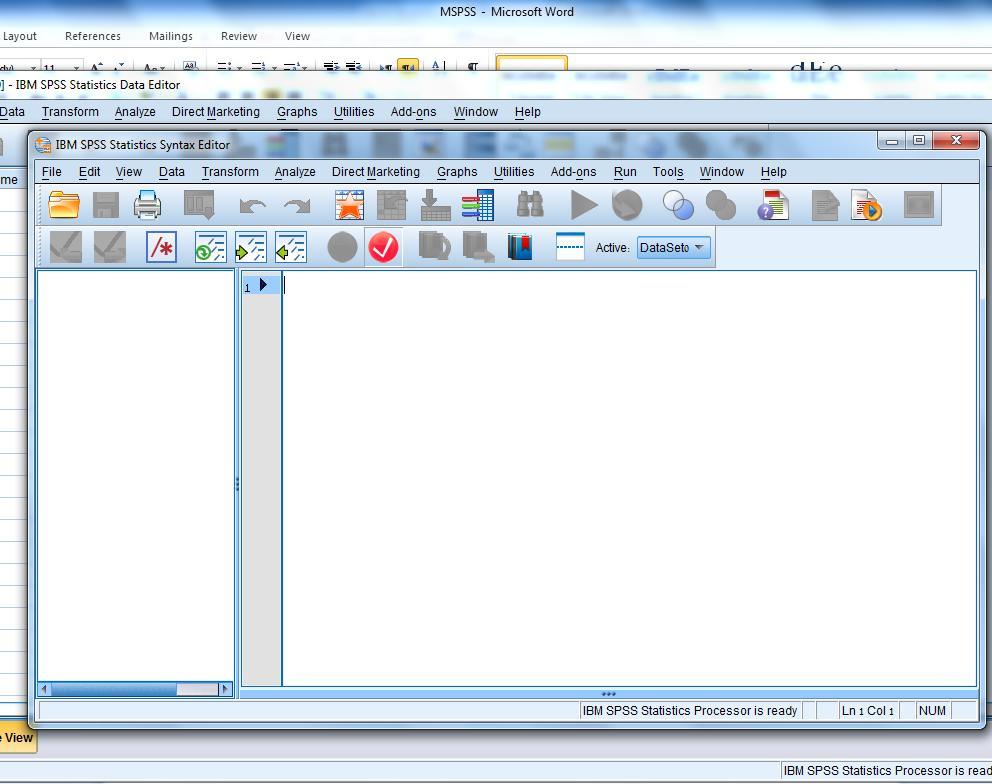
Task: Toggle the dashed-line command spans icon
Action: click(x=570, y=247)
